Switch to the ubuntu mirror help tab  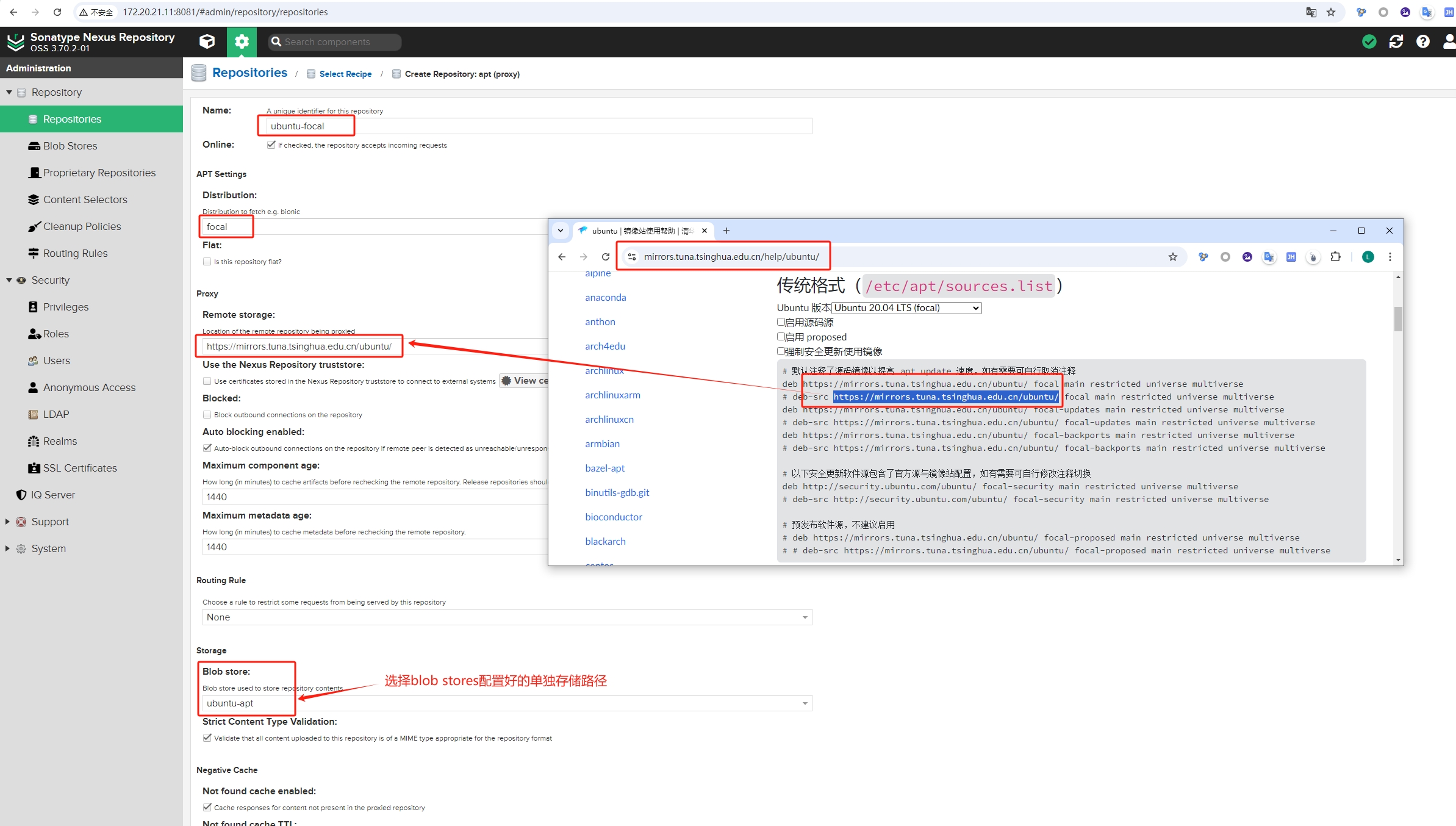click(642, 231)
